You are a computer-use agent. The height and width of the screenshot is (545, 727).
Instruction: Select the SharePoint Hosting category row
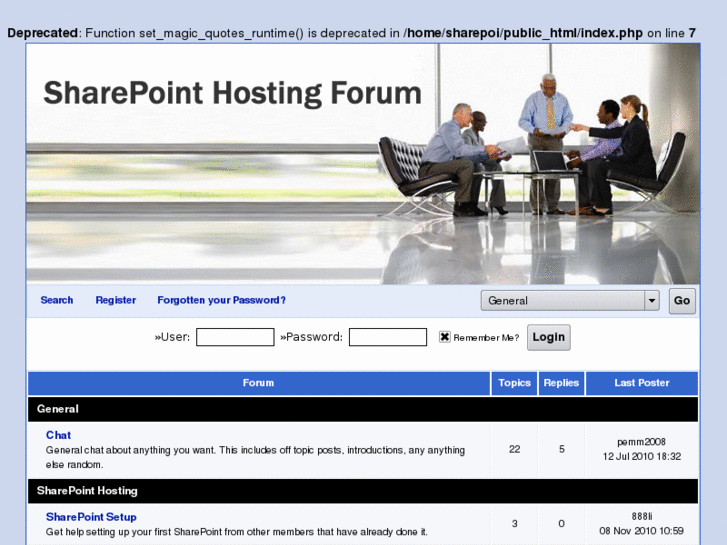[x=363, y=491]
